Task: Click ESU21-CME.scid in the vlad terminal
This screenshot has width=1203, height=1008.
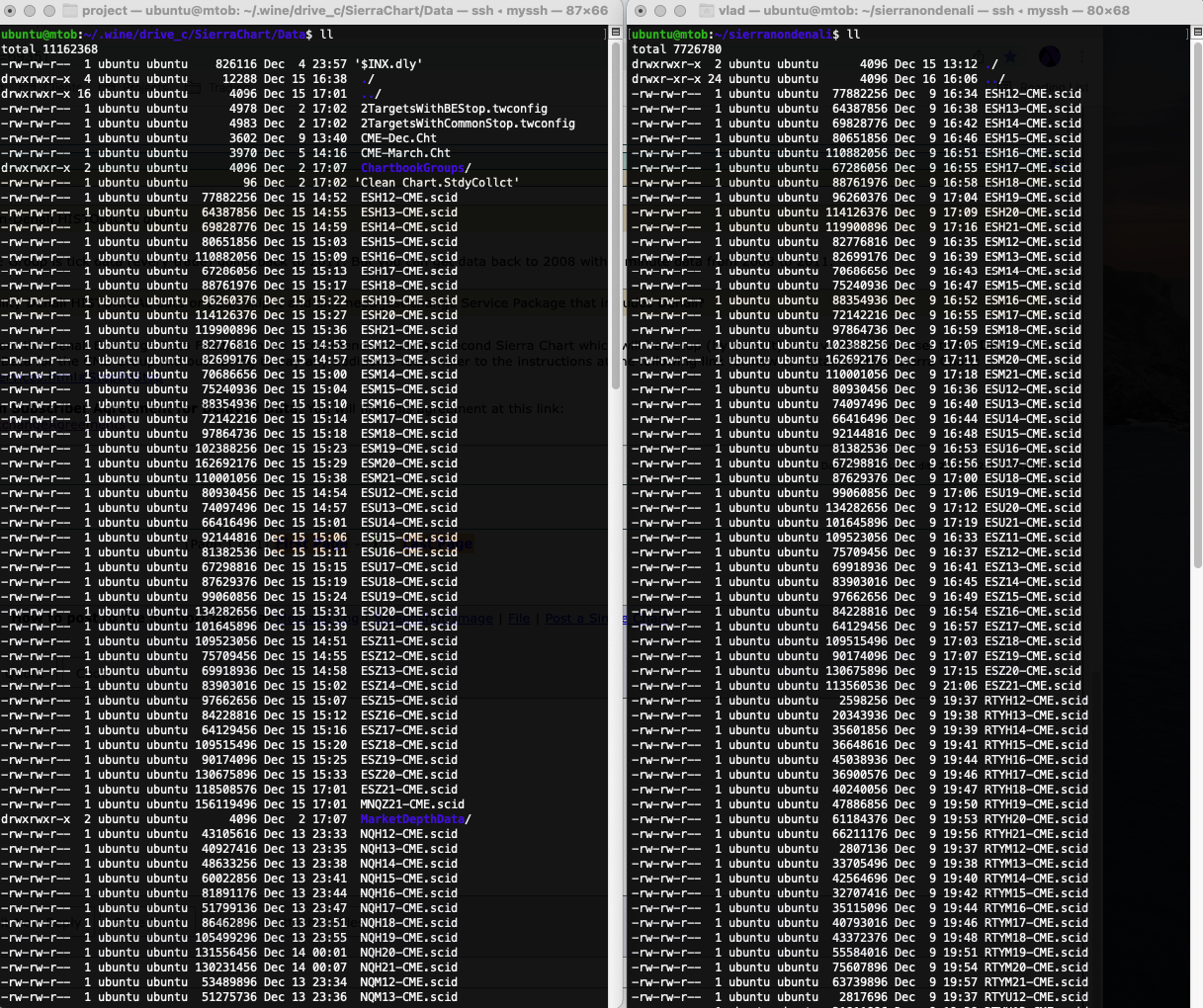Action: tap(1033, 523)
